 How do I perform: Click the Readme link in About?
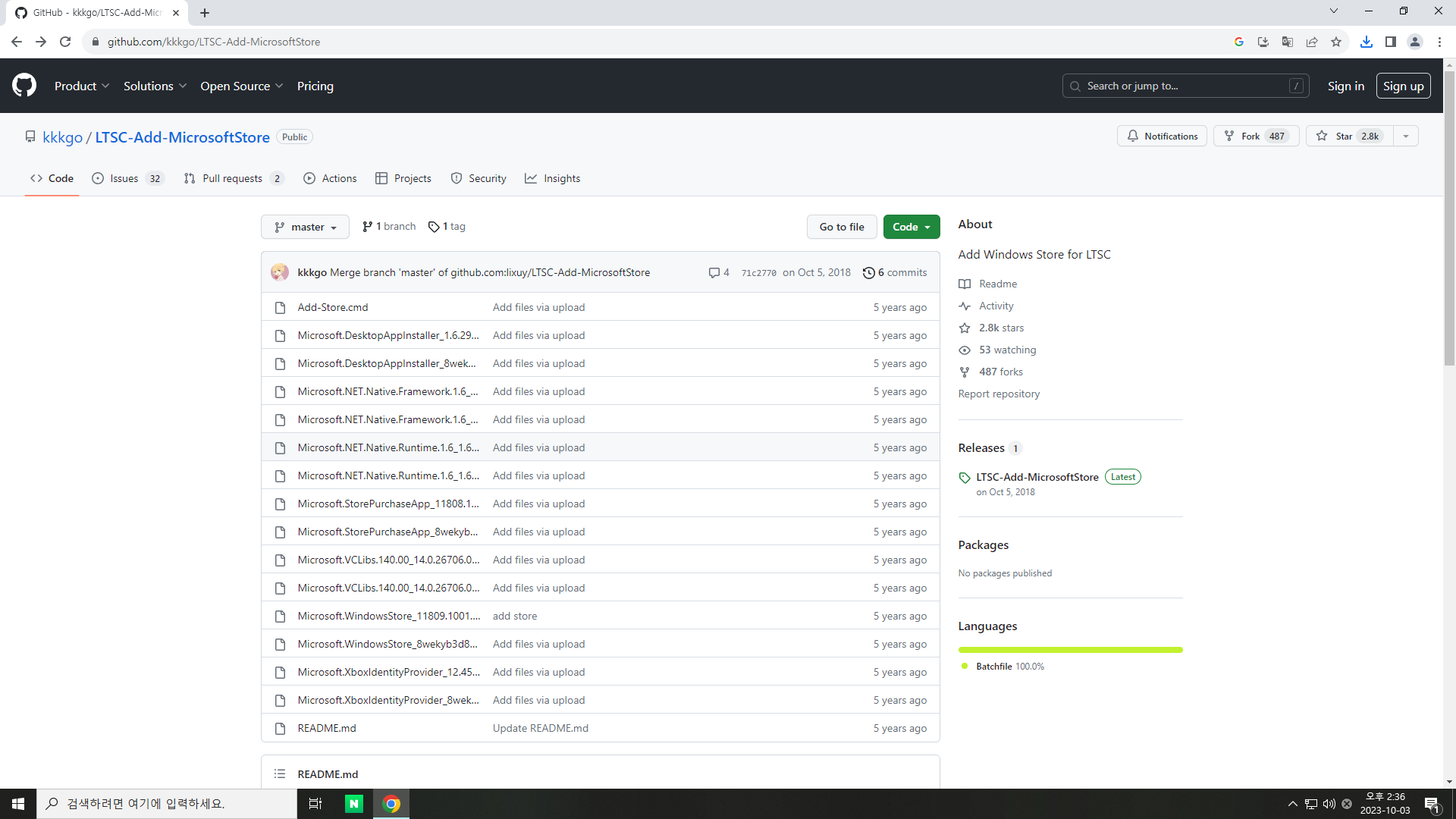coord(997,284)
